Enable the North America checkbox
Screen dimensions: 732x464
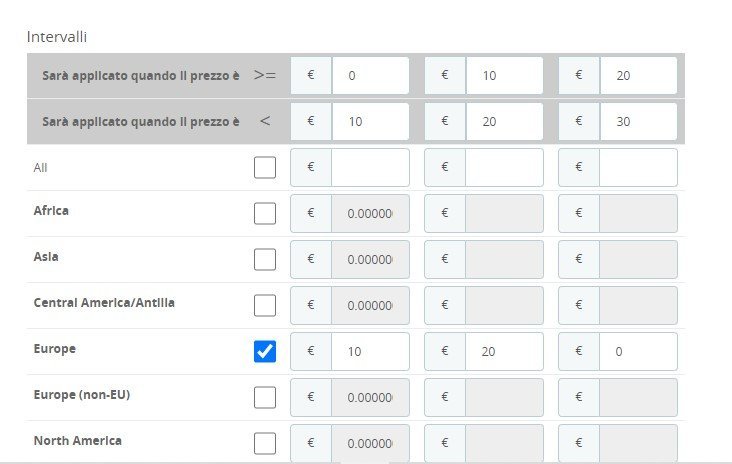pos(265,443)
